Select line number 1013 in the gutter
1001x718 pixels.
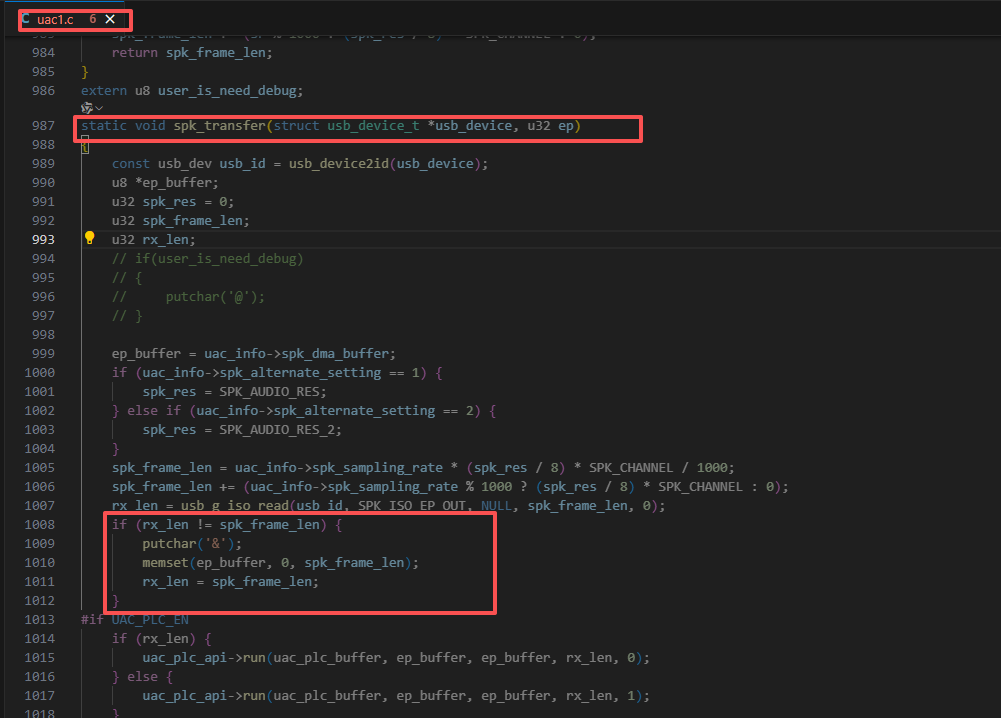click(40, 620)
